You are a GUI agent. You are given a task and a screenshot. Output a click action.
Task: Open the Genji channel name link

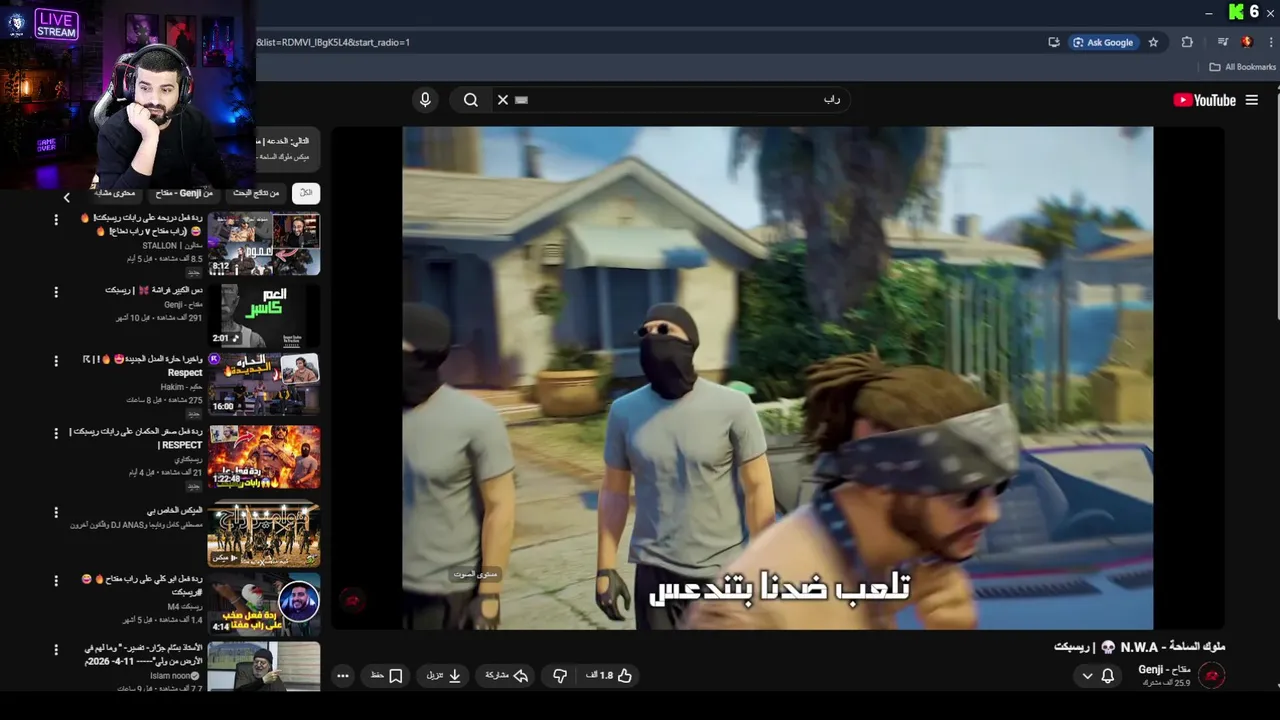pyautogui.click(x=1164, y=669)
